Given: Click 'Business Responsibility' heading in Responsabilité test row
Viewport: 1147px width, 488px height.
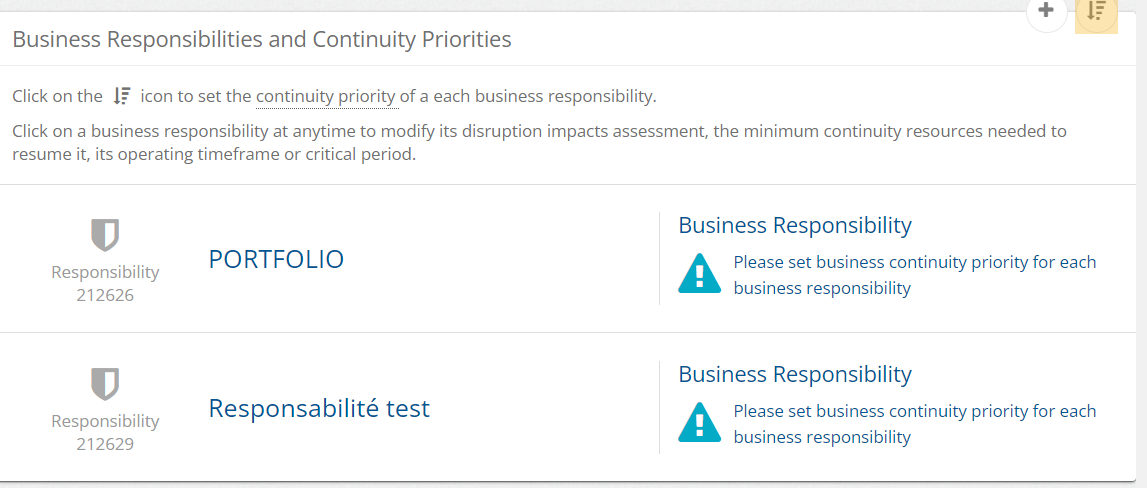Looking at the screenshot, I should [795, 375].
